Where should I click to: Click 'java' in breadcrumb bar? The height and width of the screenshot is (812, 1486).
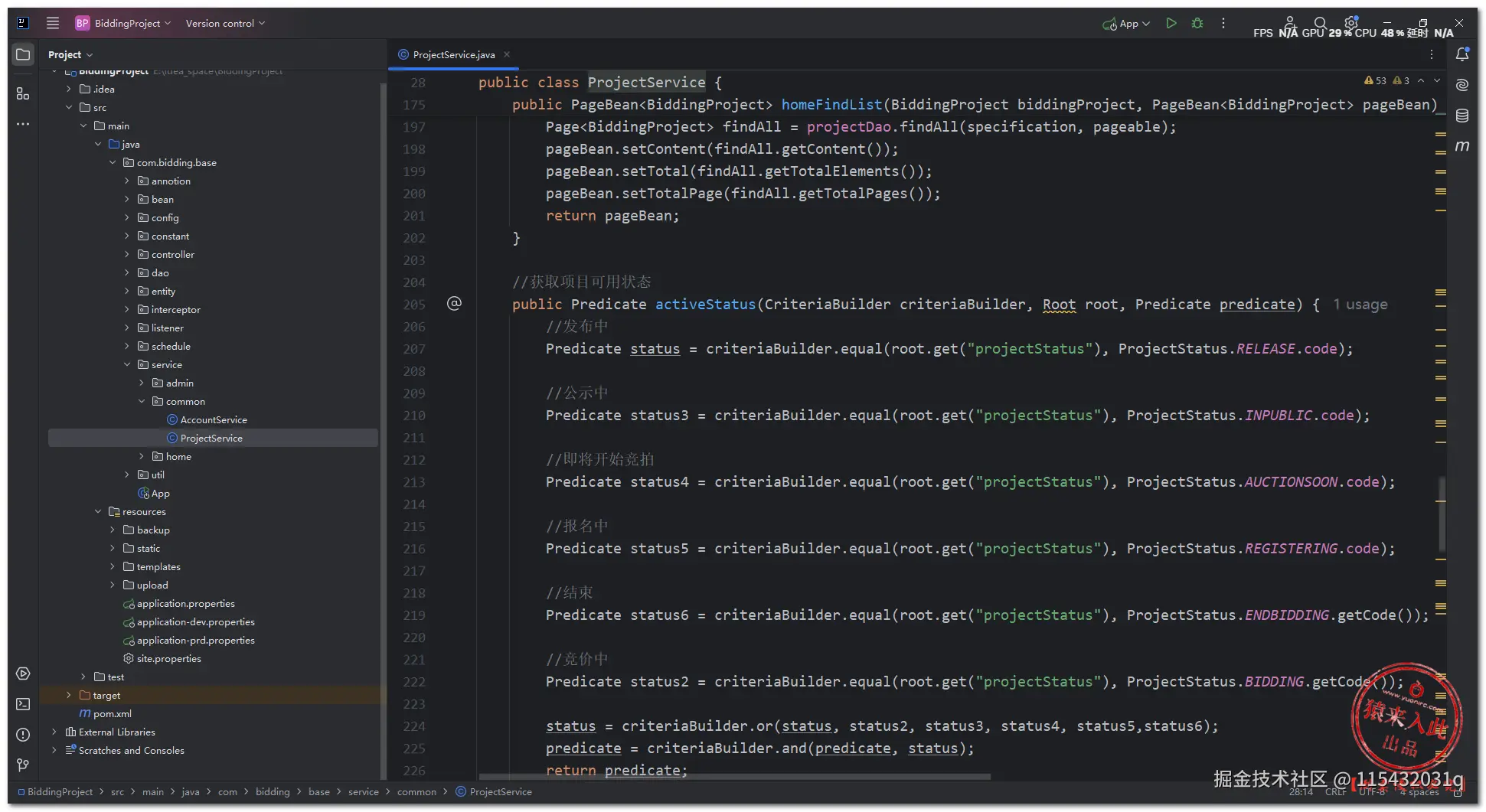(x=191, y=791)
